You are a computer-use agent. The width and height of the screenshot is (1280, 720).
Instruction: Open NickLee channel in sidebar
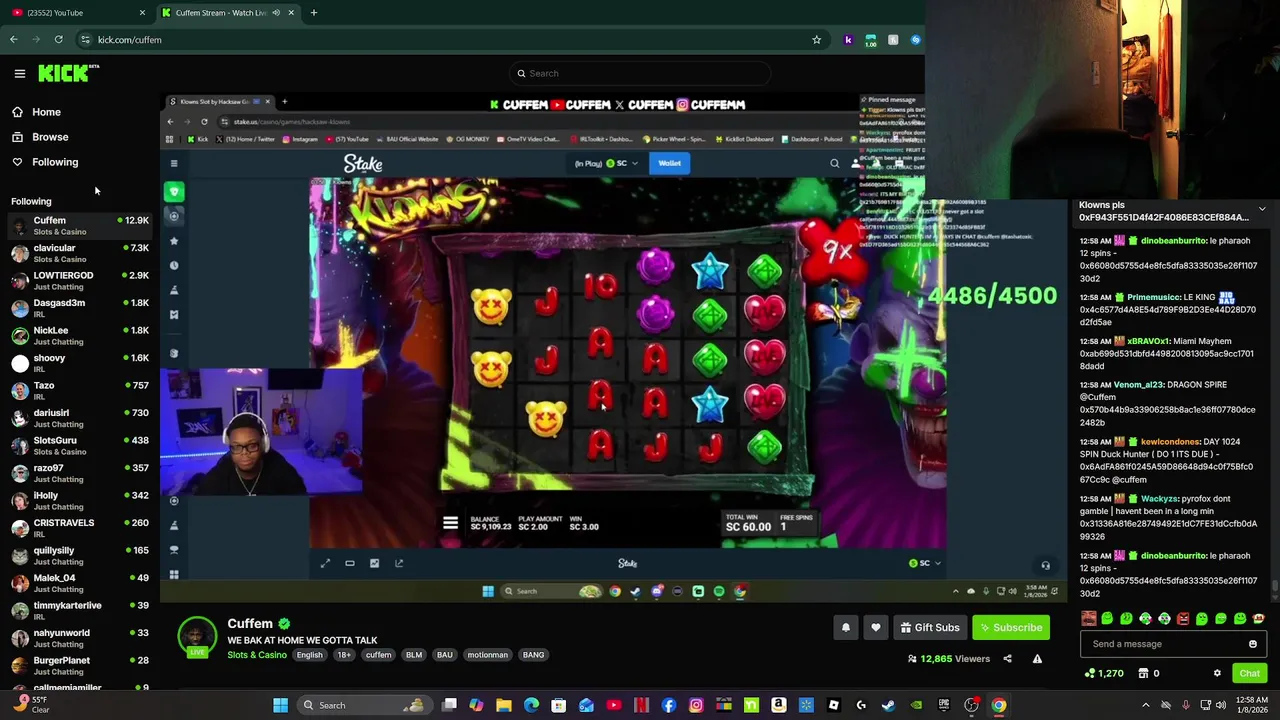point(80,335)
